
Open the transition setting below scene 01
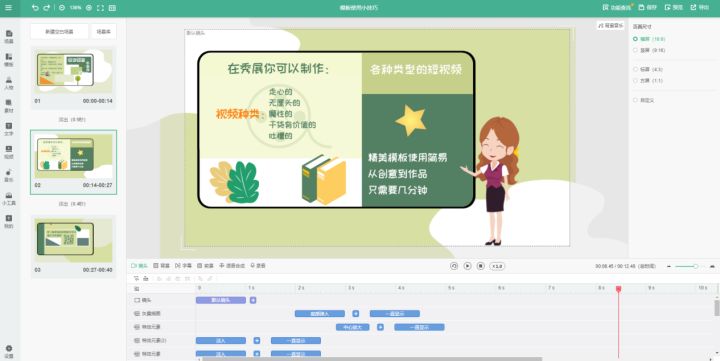(x=72, y=119)
